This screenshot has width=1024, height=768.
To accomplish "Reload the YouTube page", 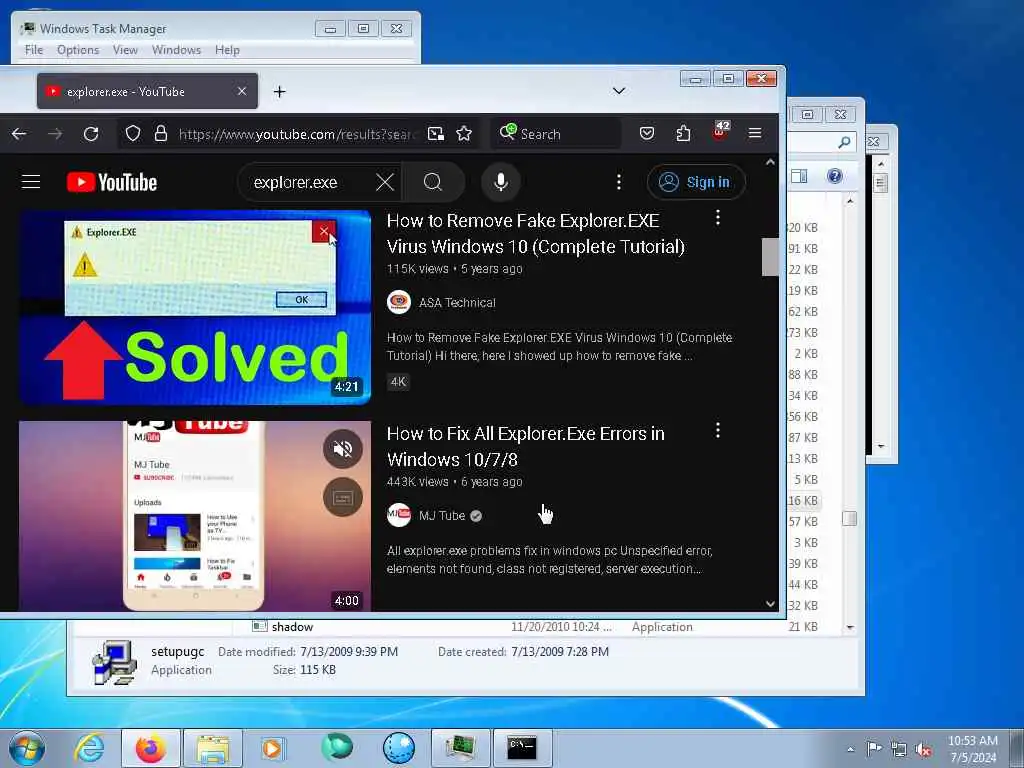I will [91, 134].
